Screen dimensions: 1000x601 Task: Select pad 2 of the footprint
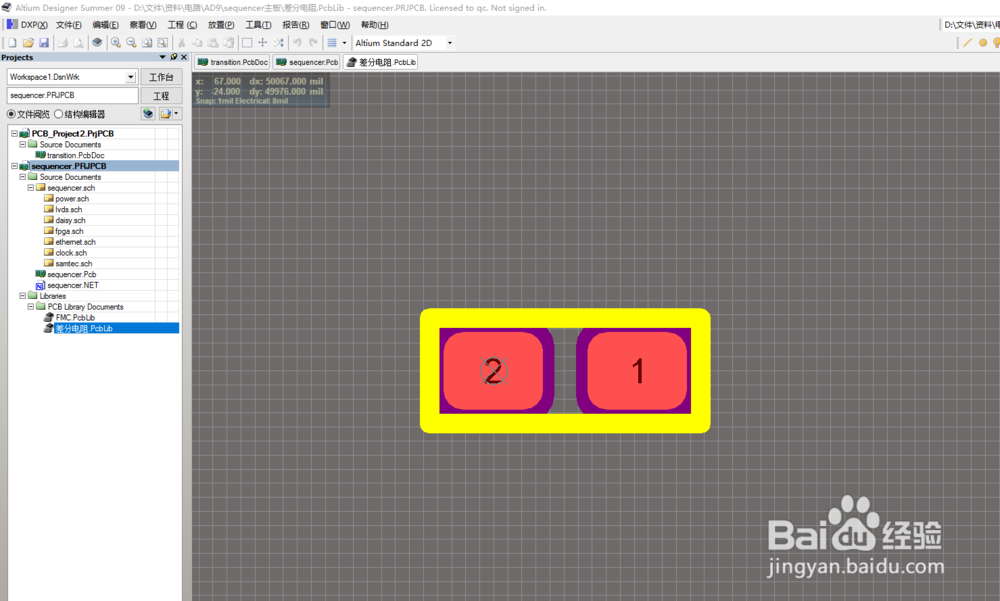494,371
